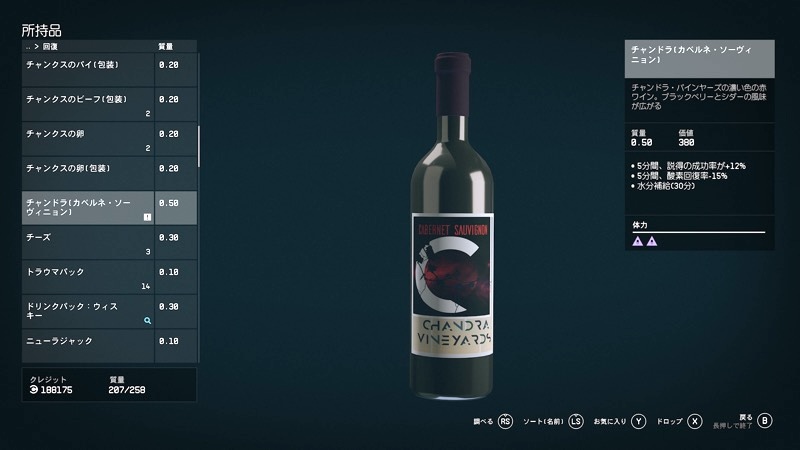The image size is (800, 450).
Task: Sort the list by the 質量 column header
Action: (x=165, y=46)
